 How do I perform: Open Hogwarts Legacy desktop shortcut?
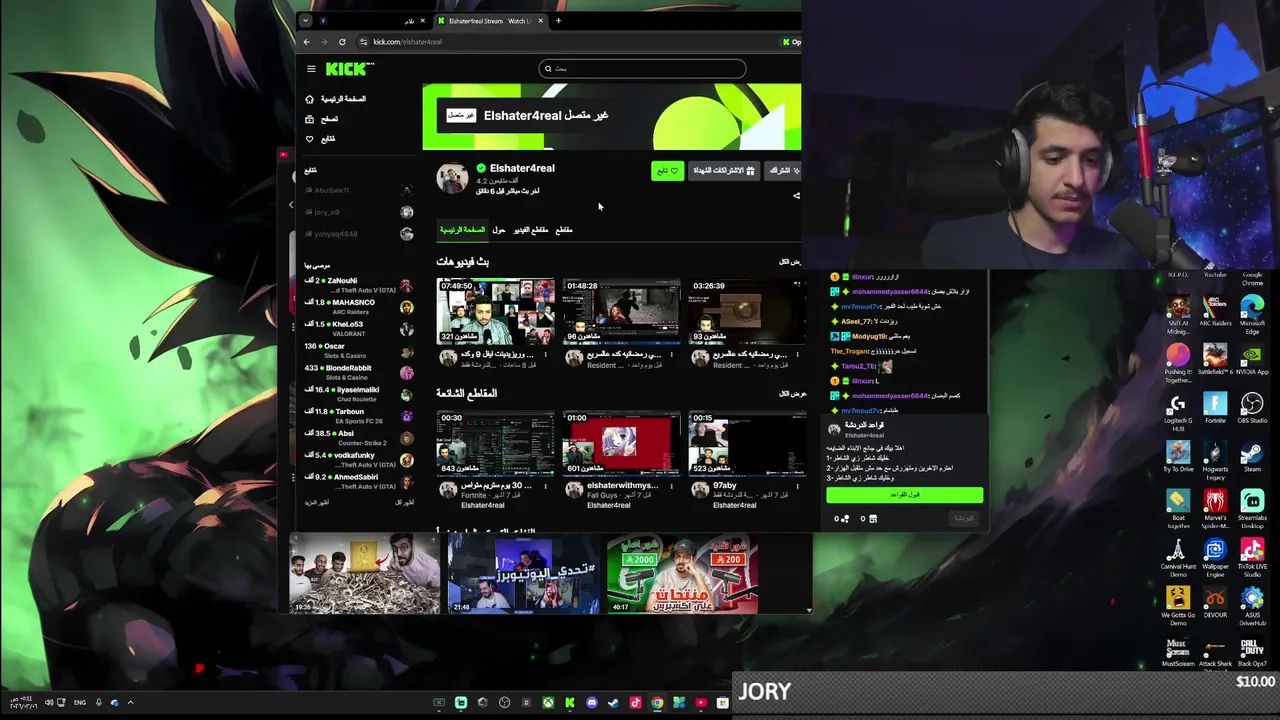click(1215, 459)
